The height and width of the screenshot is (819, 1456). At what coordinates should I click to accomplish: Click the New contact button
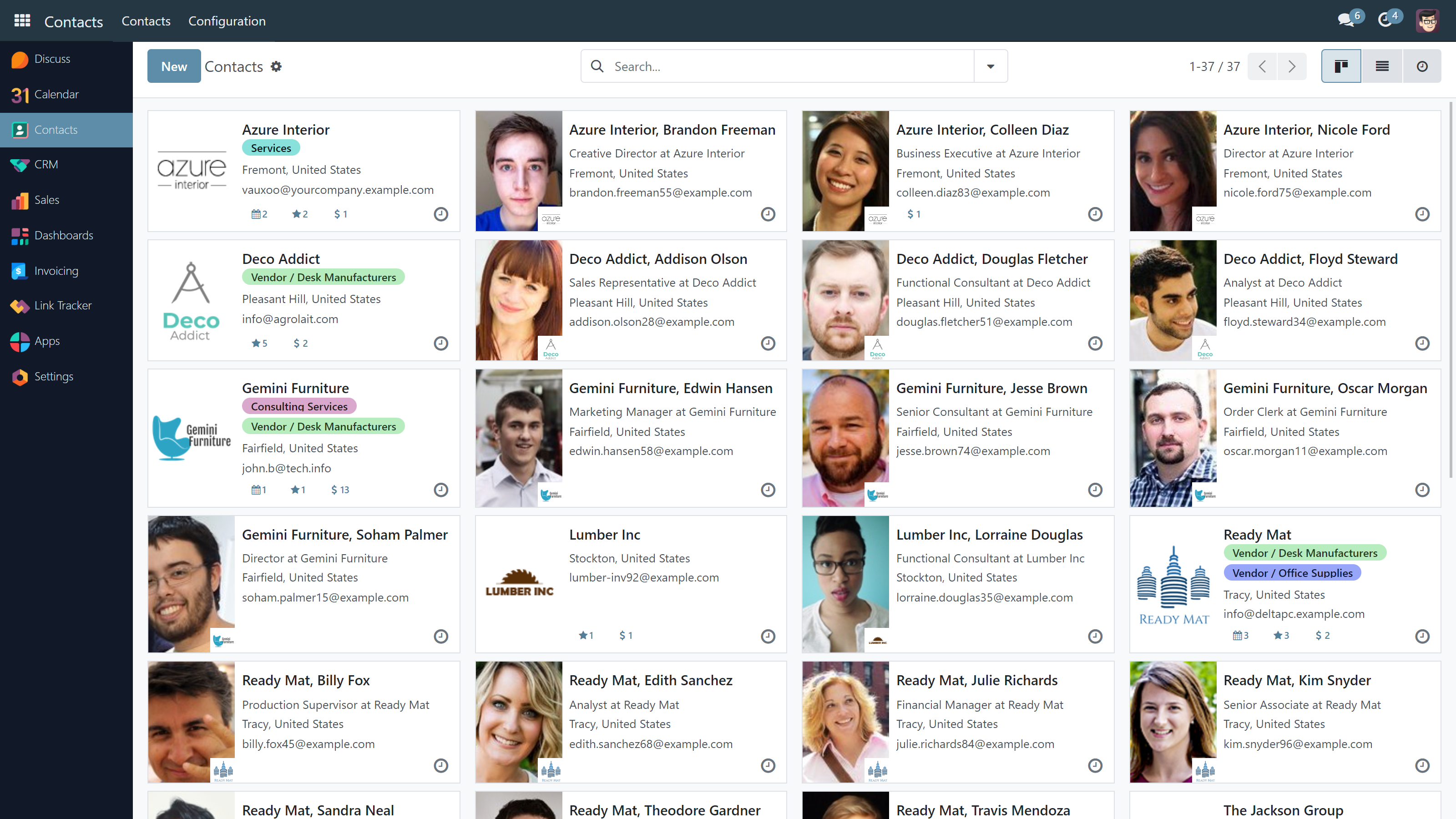pyautogui.click(x=174, y=67)
